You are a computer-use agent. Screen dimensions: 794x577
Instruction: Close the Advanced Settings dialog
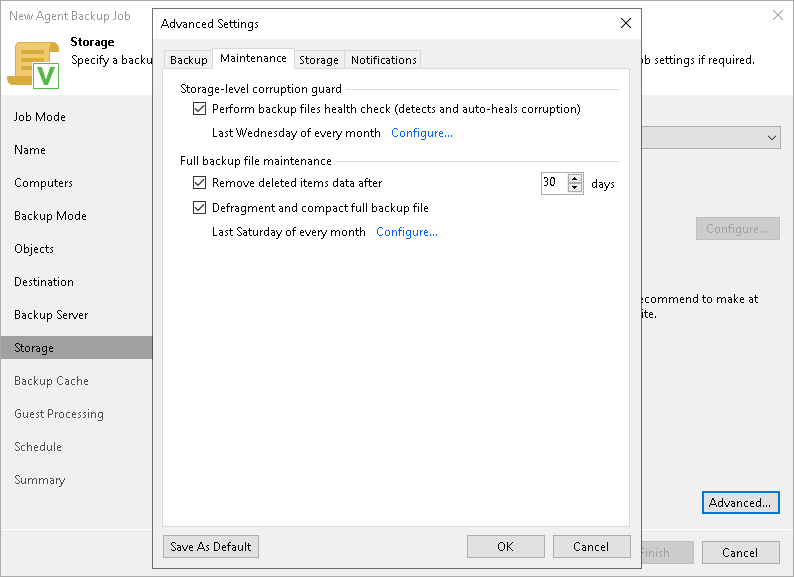[x=626, y=23]
